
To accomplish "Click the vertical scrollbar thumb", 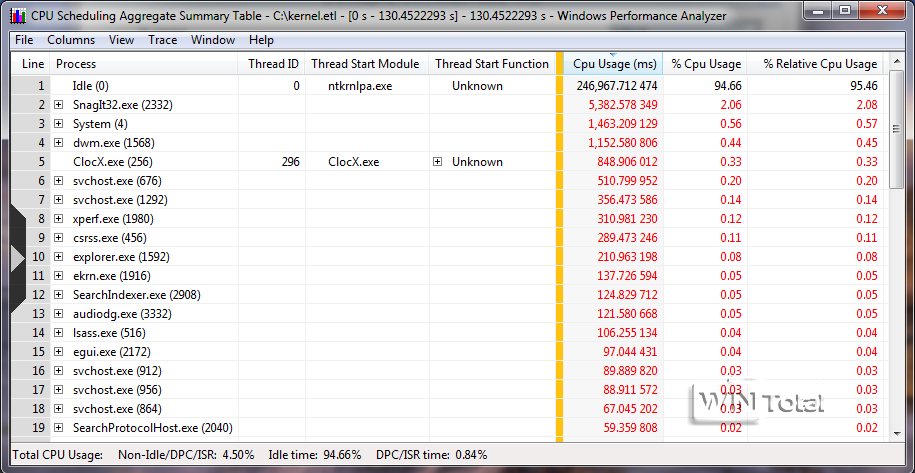I will click(x=897, y=128).
